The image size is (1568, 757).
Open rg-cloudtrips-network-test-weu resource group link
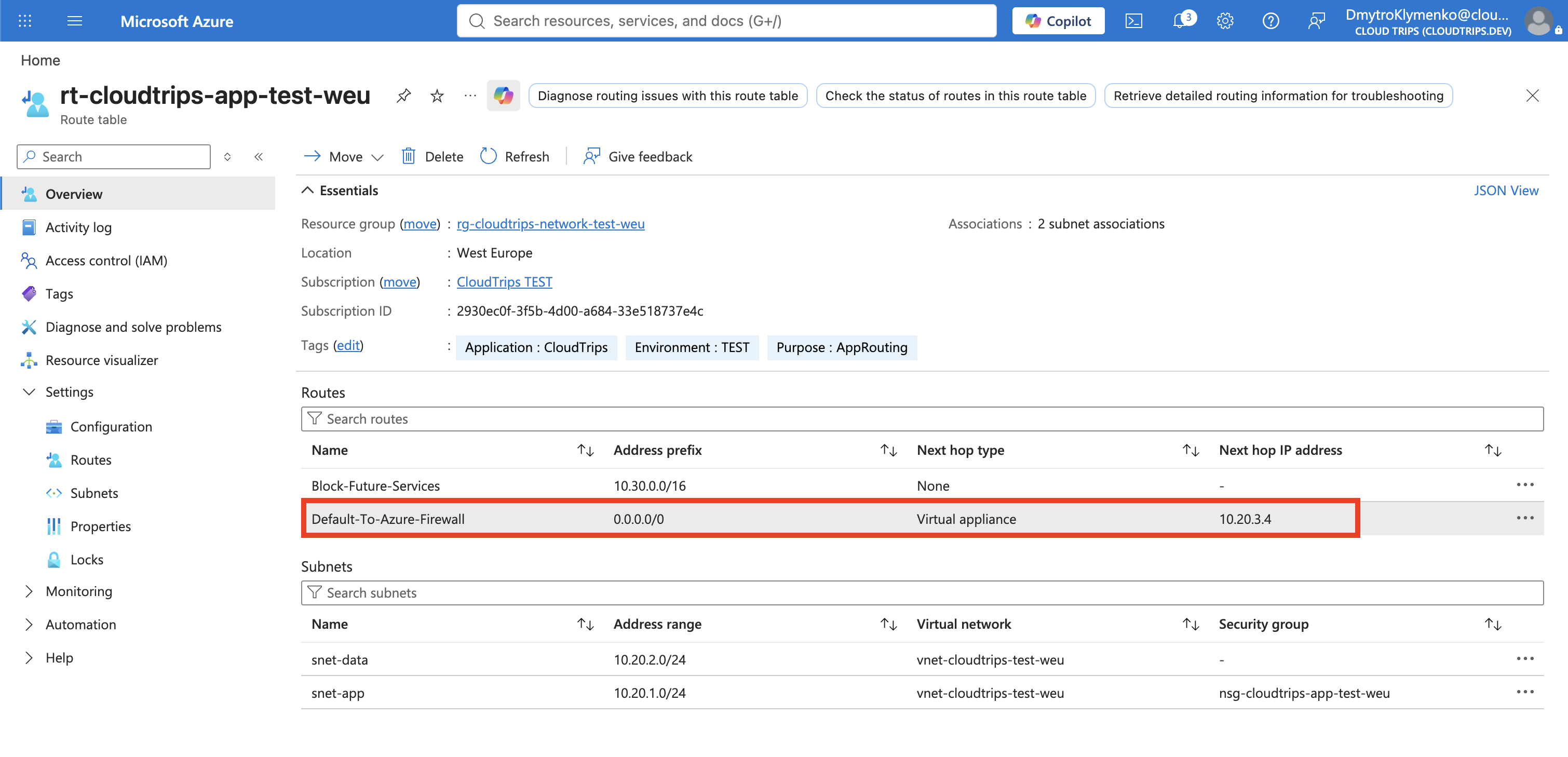(550, 223)
